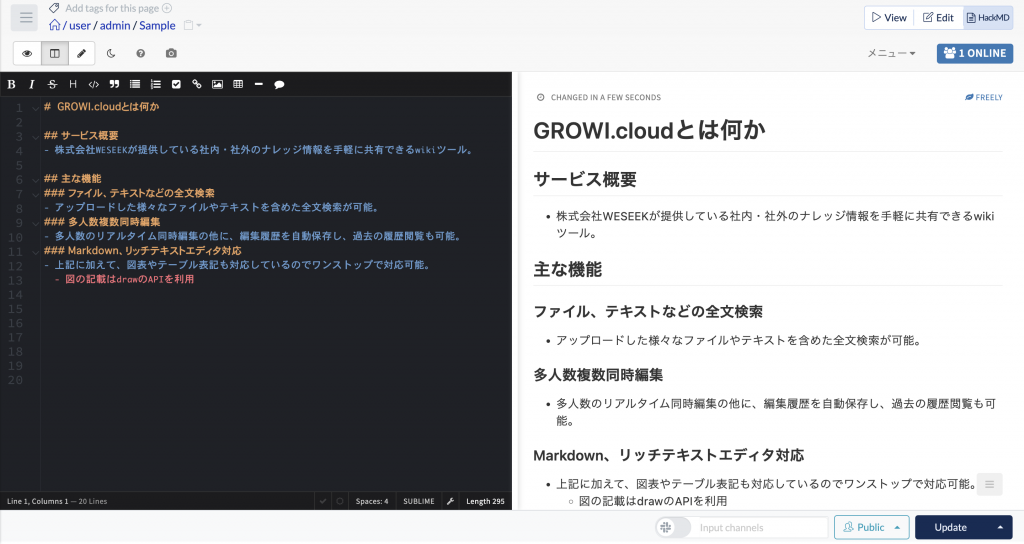Apply strikethrough formatting
The height and width of the screenshot is (544, 1024).
tap(52, 84)
